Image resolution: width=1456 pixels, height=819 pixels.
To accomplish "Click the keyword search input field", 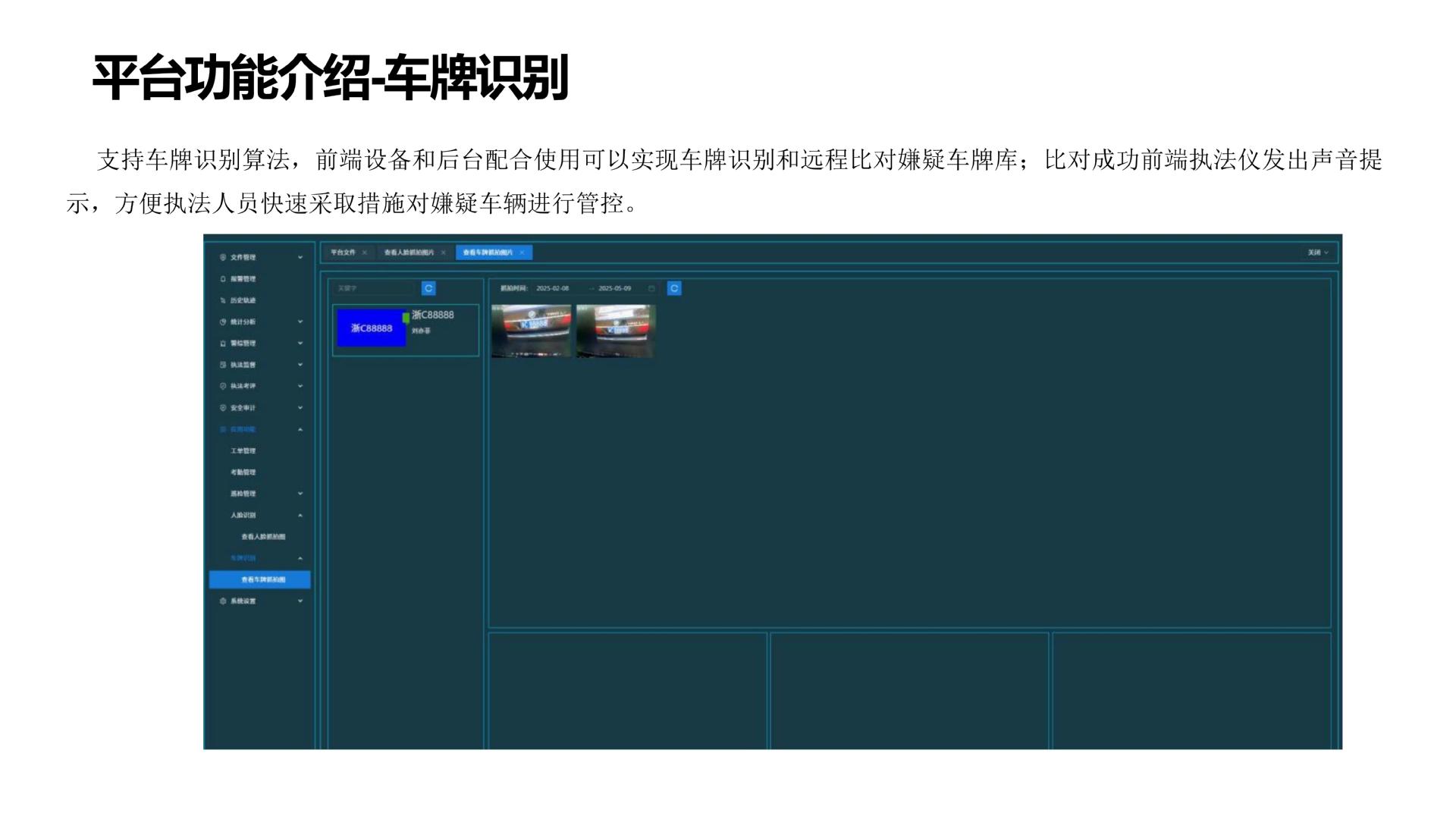I will click(375, 288).
